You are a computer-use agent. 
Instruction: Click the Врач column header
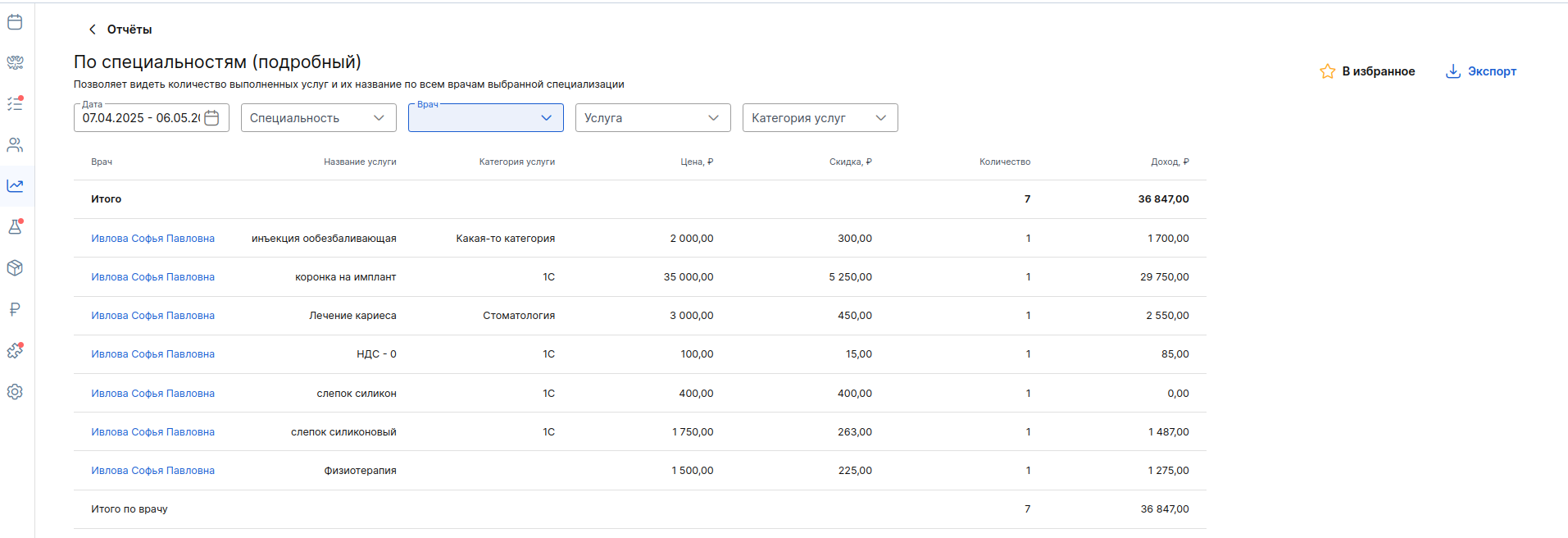(x=102, y=162)
